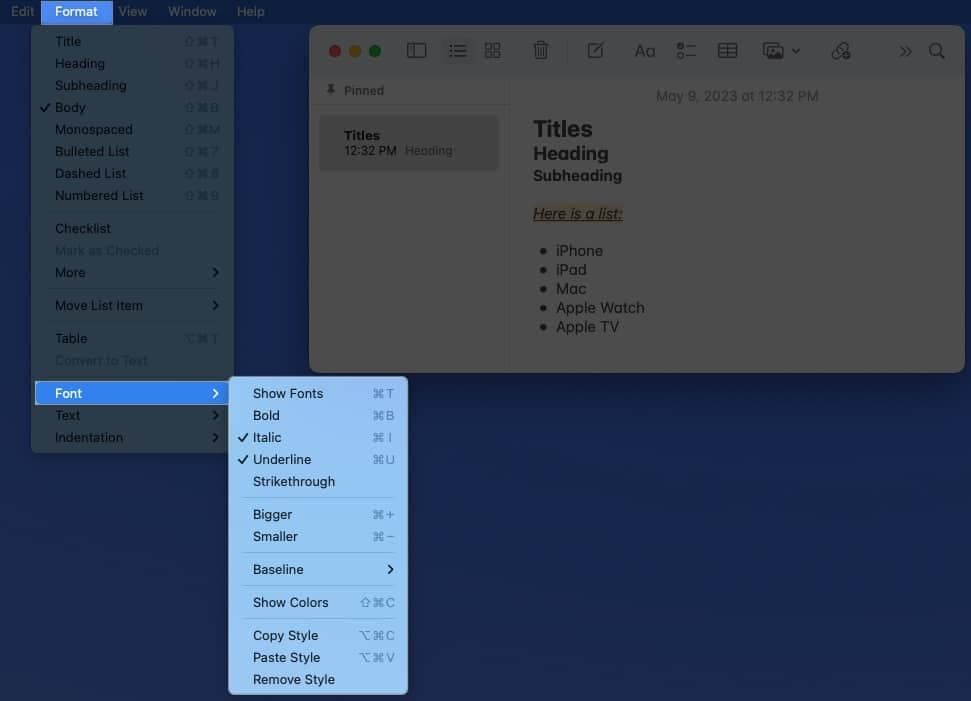Click the trash delete note icon
This screenshot has height=701, width=971.
pos(541,50)
